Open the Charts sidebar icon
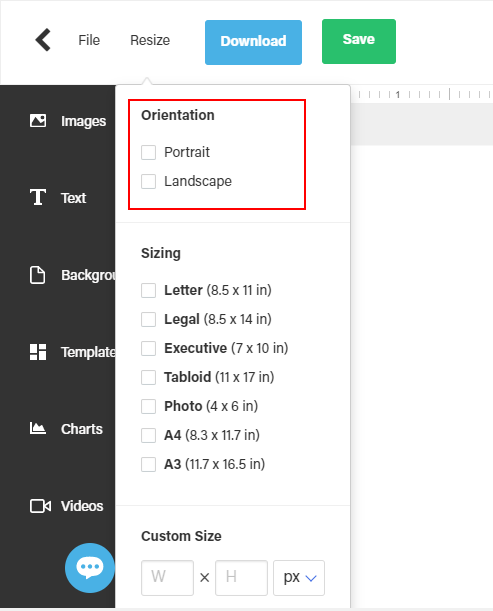 (38, 428)
